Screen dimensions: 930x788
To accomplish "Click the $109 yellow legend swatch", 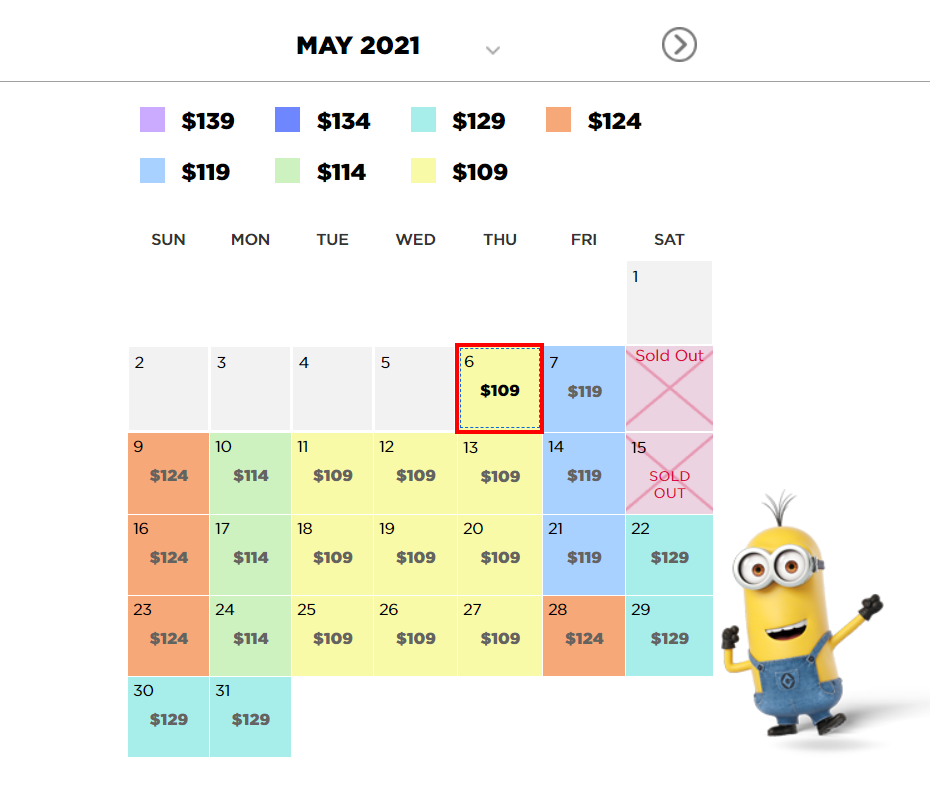I will coord(423,171).
